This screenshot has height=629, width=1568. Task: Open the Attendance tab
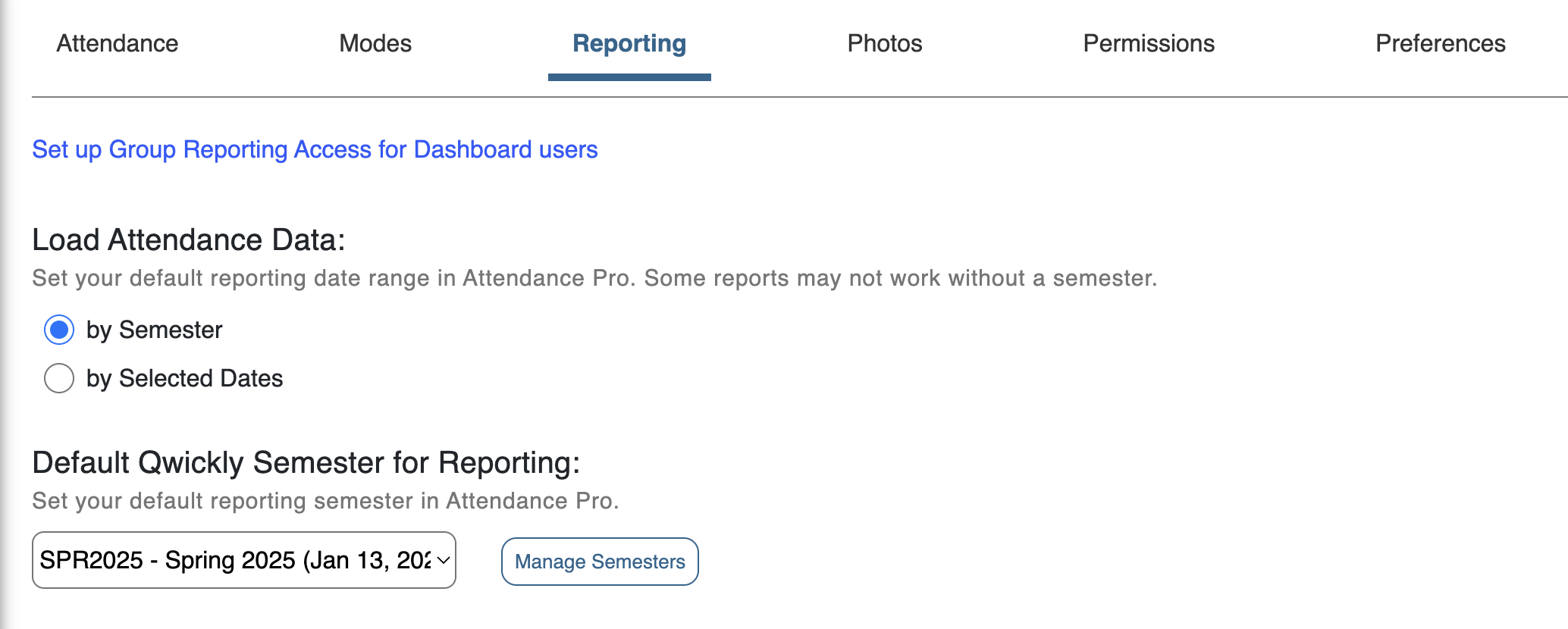point(118,44)
